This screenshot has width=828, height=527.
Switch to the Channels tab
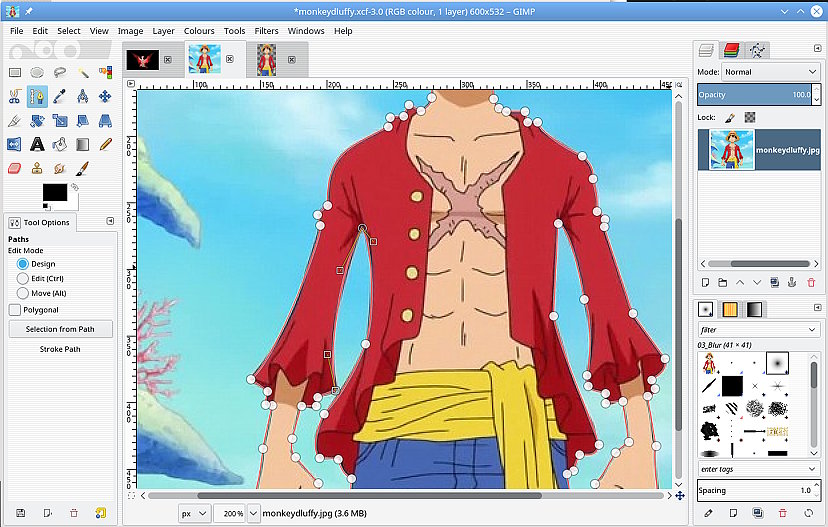[731, 50]
